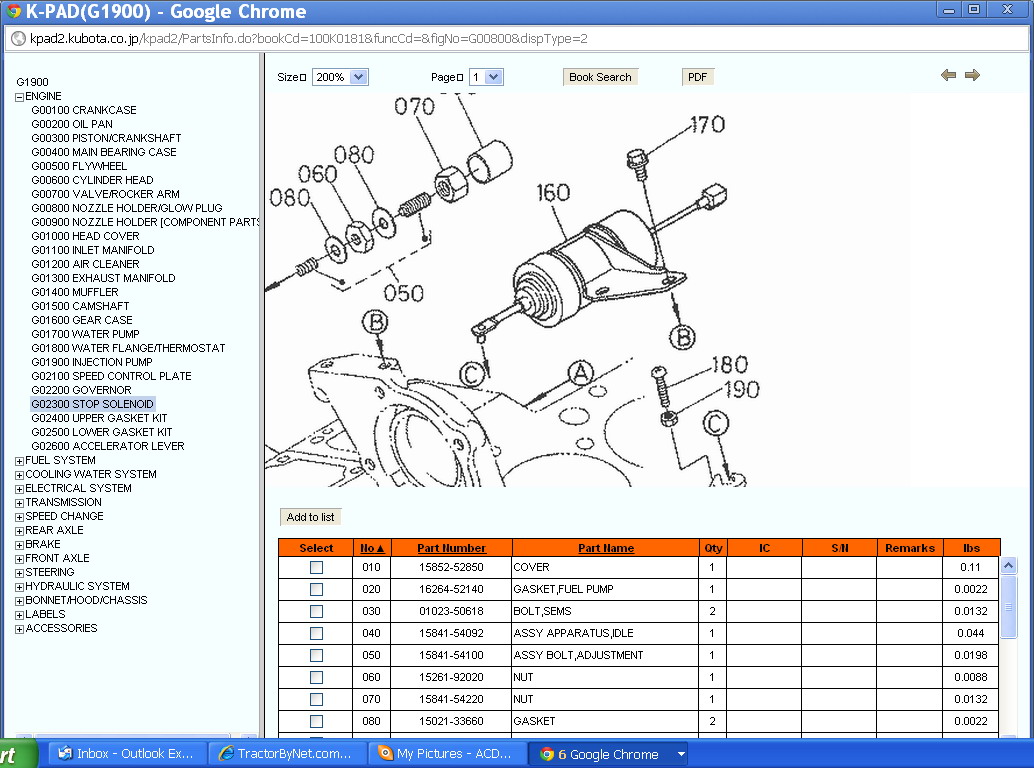Select G01900 INJECTION PUMP in tree
Screen dimensions: 1034x768
pos(92,362)
